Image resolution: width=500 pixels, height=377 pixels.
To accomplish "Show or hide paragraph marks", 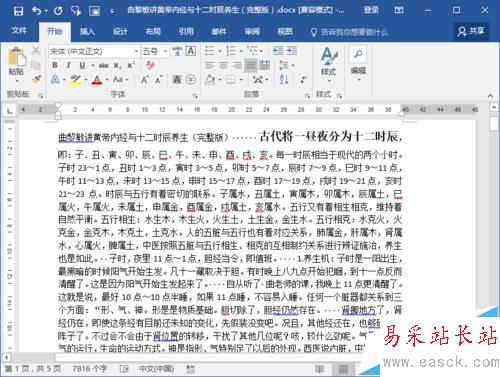I will tap(303, 79).
